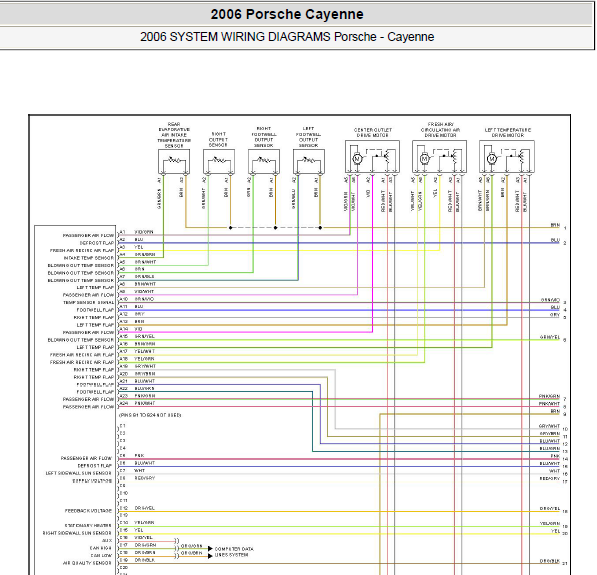
Task: Click the Right Footwell Output Sensor symbol
Action: (x=264, y=162)
